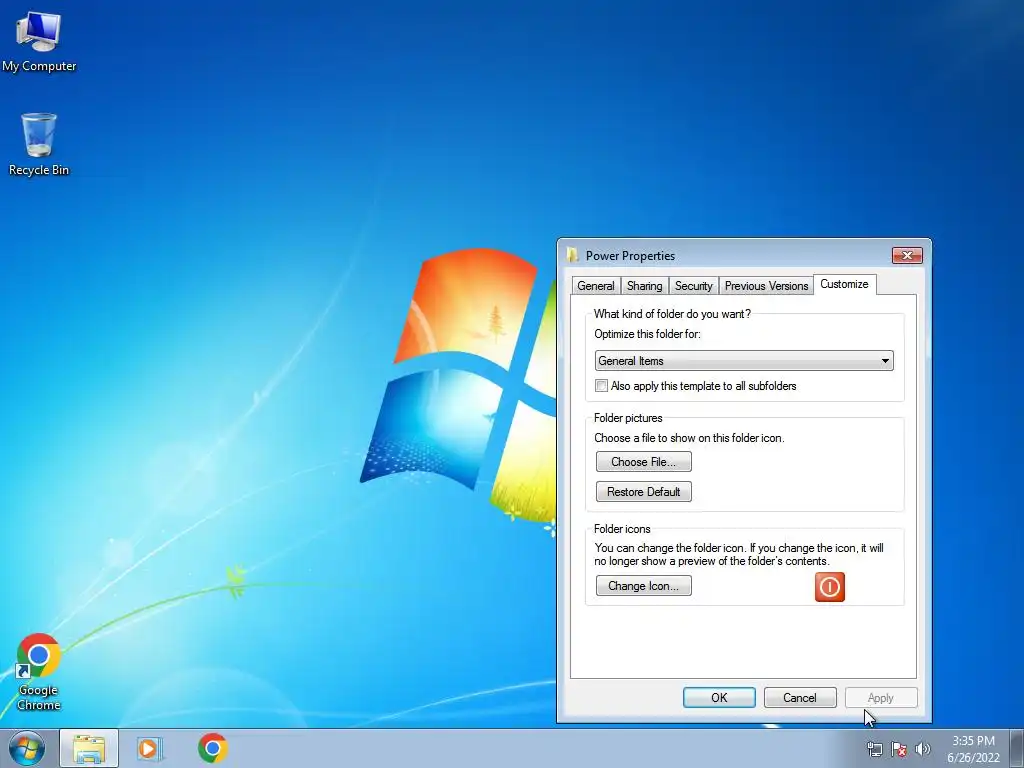The image size is (1024, 768).
Task: Click the 'Folder icons' group label
Action: [622, 529]
